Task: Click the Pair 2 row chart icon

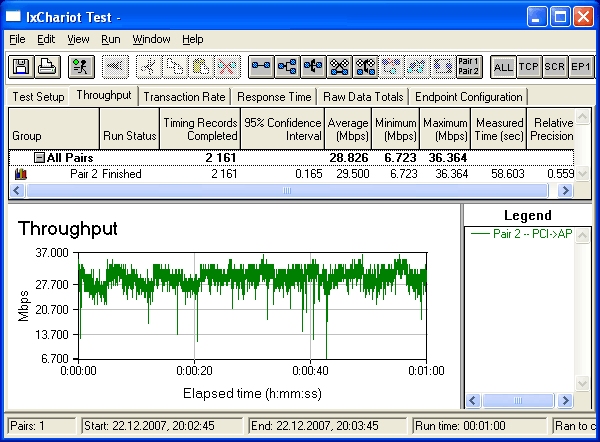Action: (21, 174)
